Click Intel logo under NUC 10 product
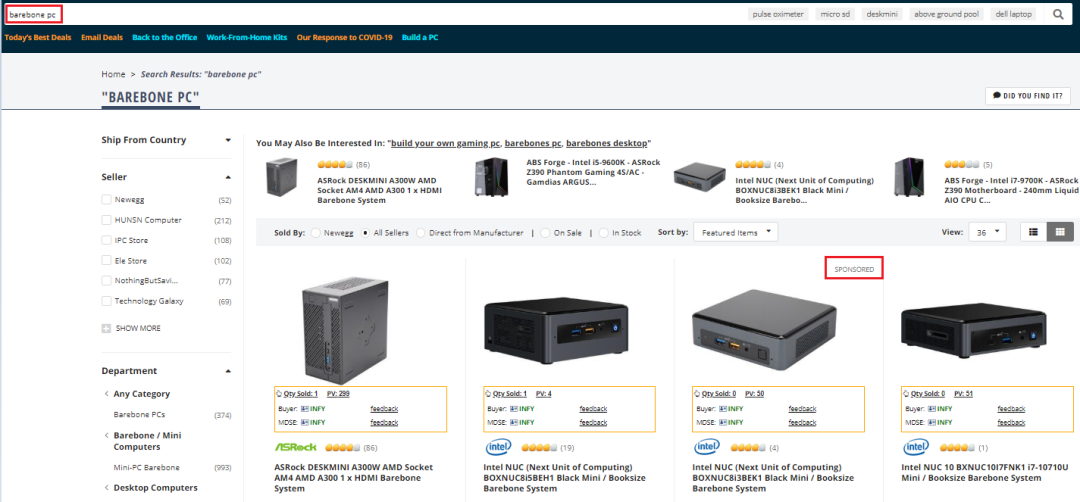1080x502 pixels. [x=916, y=448]
